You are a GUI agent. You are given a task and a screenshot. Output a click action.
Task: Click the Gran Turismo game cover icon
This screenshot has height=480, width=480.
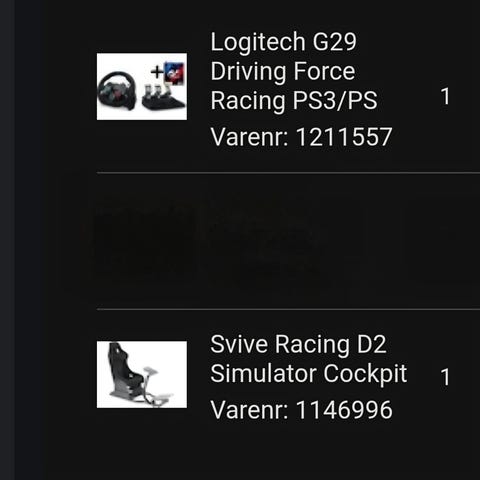point(175,73)
